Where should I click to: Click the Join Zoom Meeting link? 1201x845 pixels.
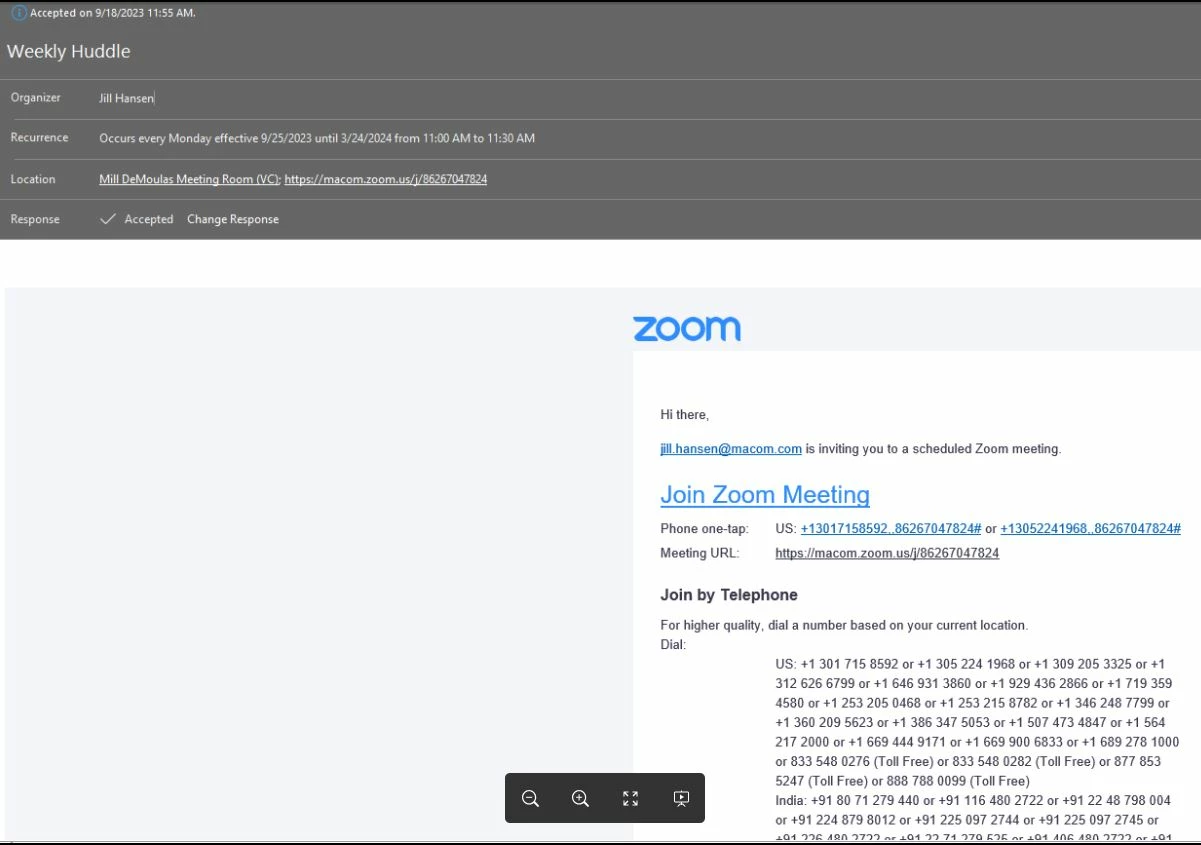click(x=765, y=495)
